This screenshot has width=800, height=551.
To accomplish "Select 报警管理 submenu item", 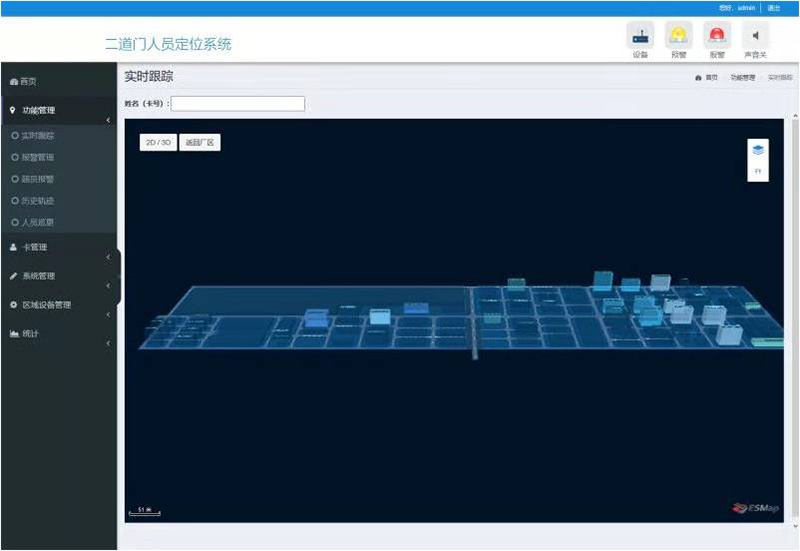I will click(x=37, y=157).
